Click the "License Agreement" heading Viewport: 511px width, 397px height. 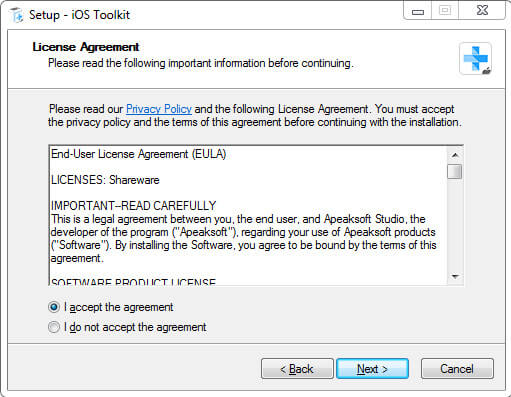pyautogui.click(x=86, y=47)
